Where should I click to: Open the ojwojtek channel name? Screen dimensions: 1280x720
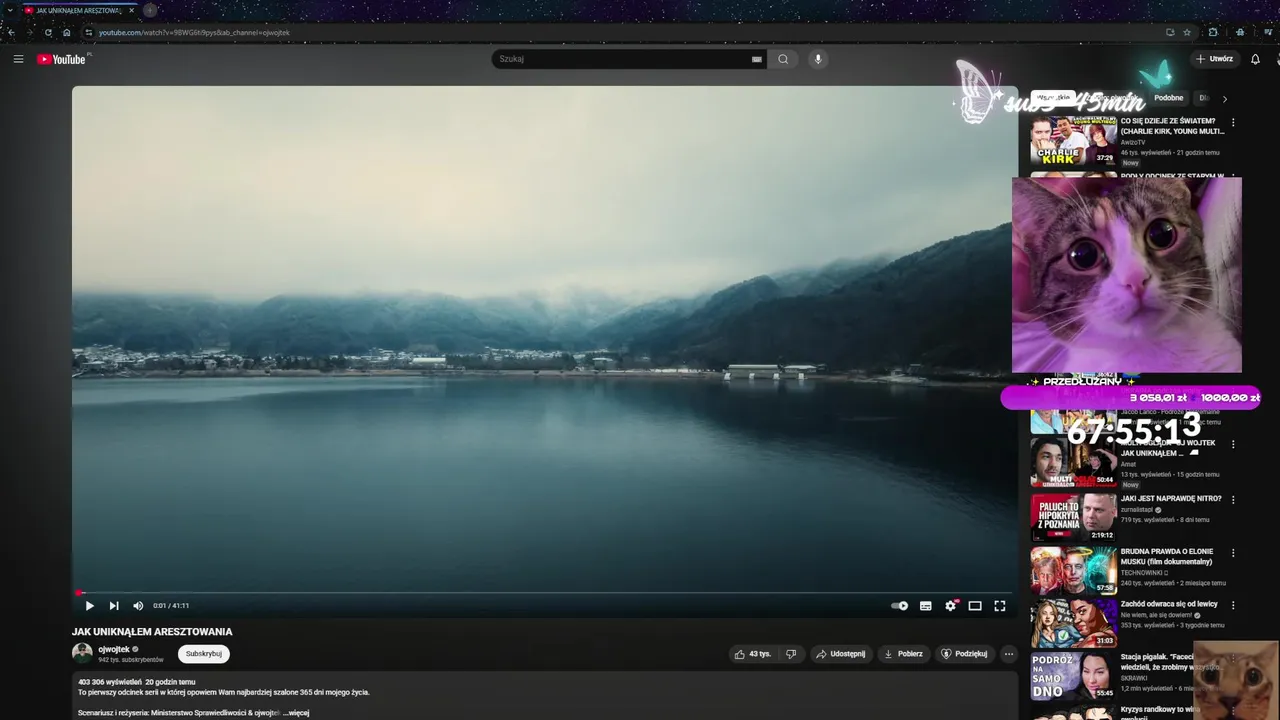click(114, 649)
